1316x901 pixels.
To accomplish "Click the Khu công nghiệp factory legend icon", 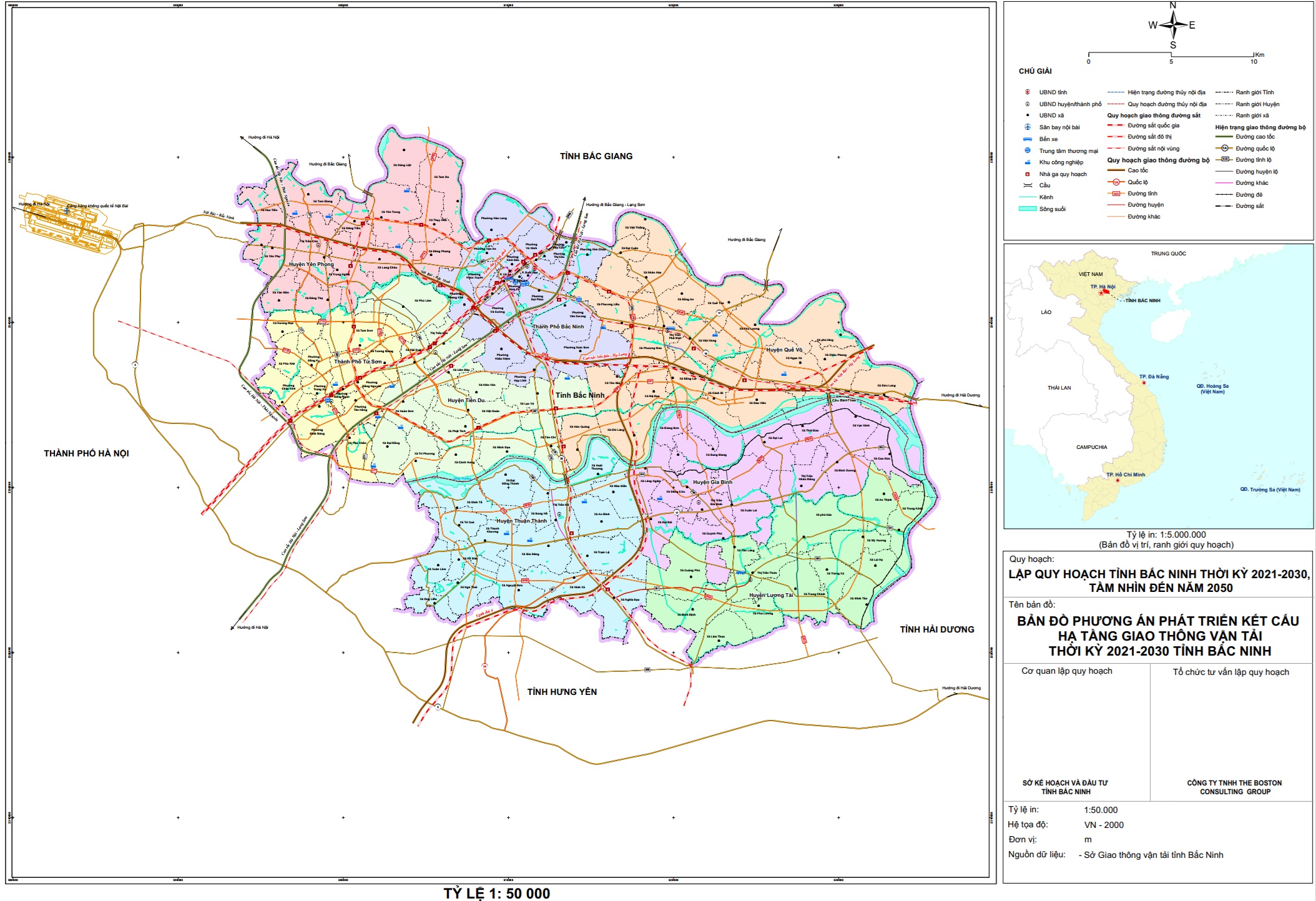I will pos(1027,162).
